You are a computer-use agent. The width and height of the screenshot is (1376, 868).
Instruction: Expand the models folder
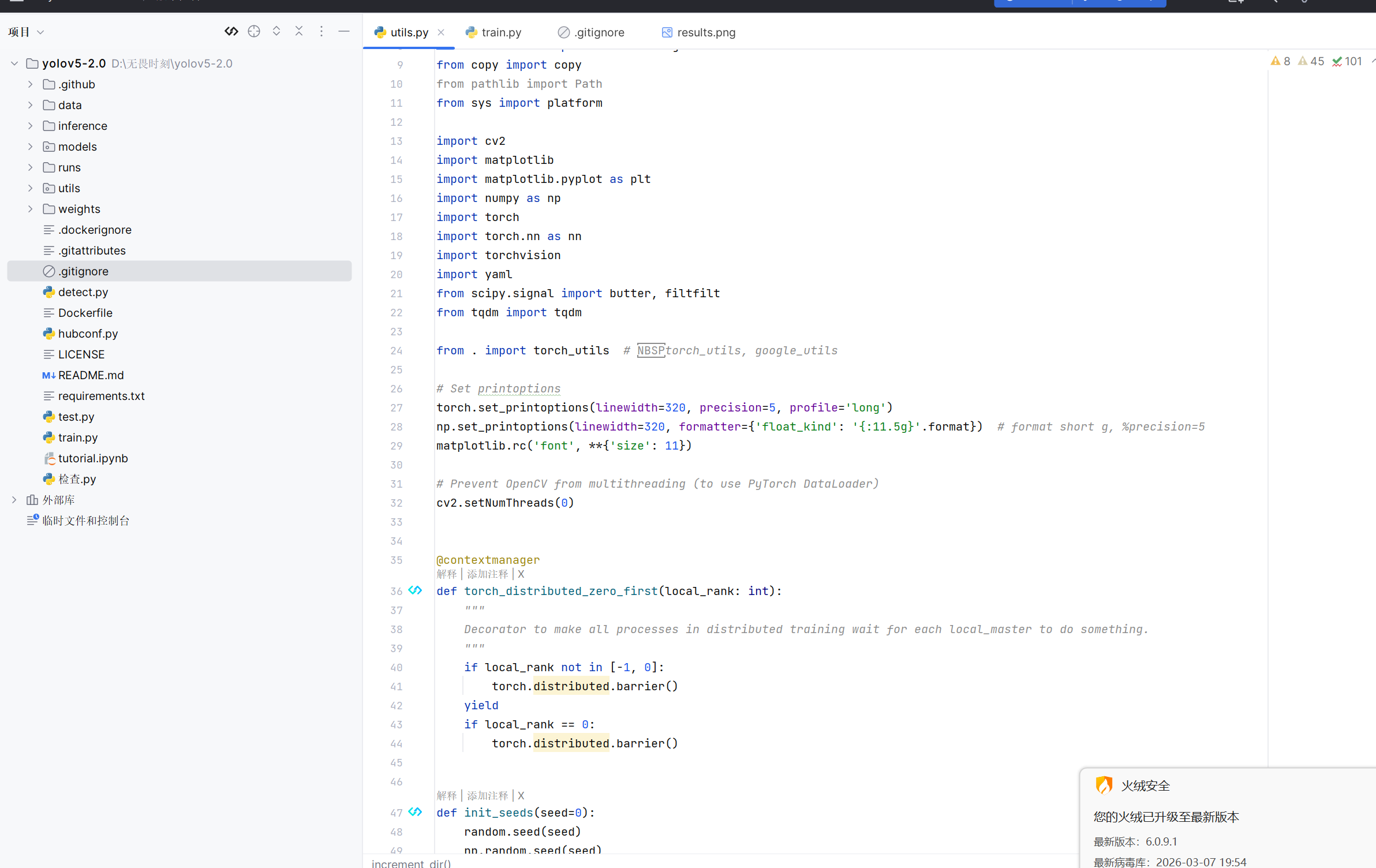(x=31, y=147)
